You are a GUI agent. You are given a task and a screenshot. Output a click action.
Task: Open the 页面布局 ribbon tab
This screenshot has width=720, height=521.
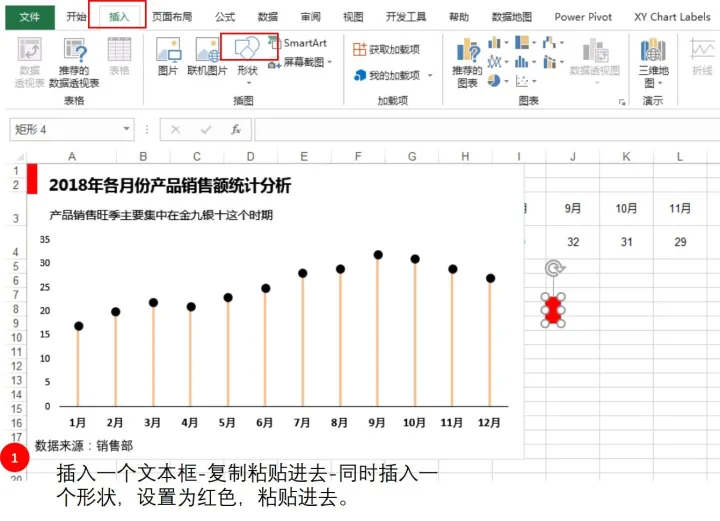tap(172, 17)
